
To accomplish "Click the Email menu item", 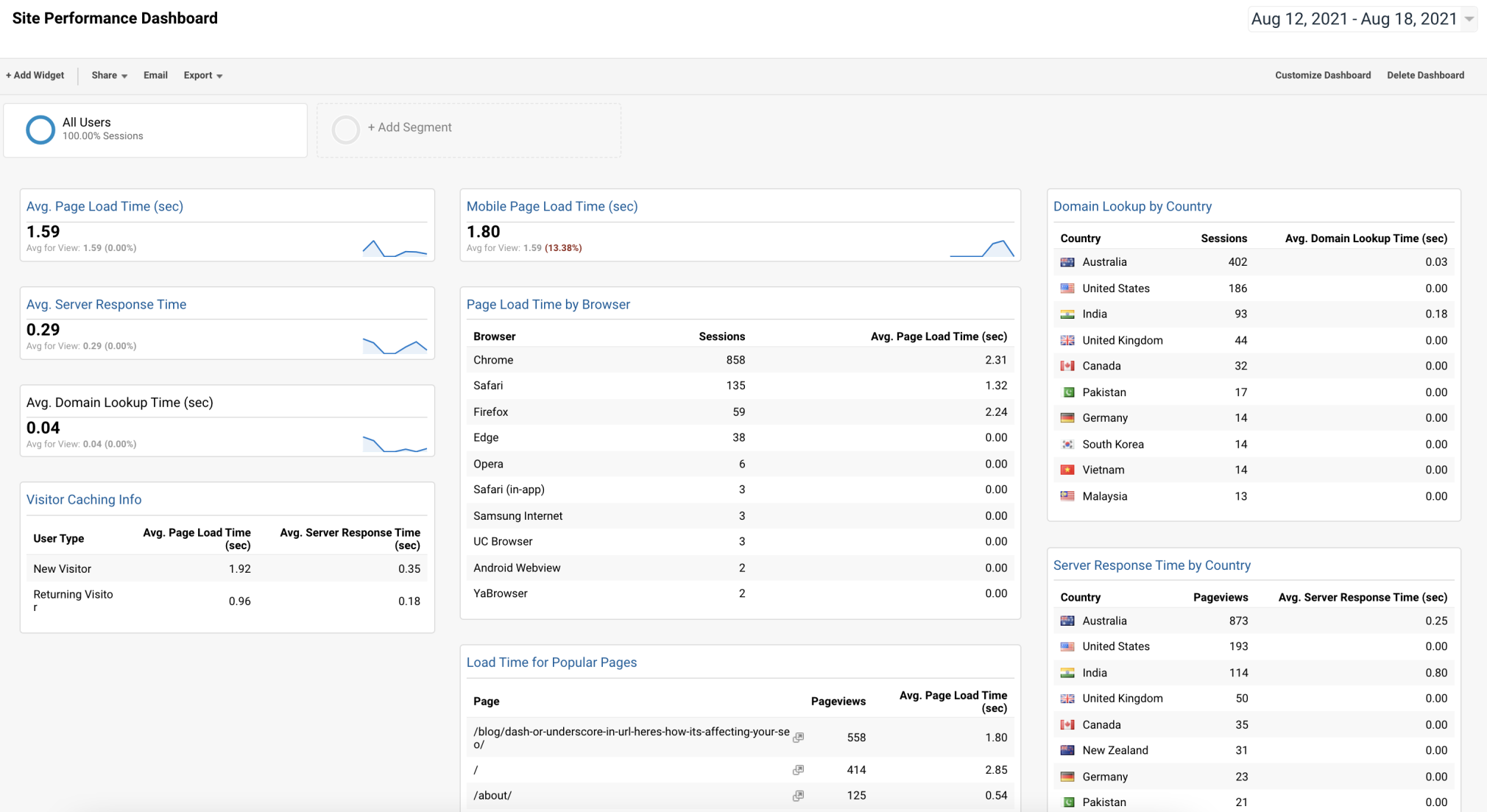I will (x=155, y=75).
